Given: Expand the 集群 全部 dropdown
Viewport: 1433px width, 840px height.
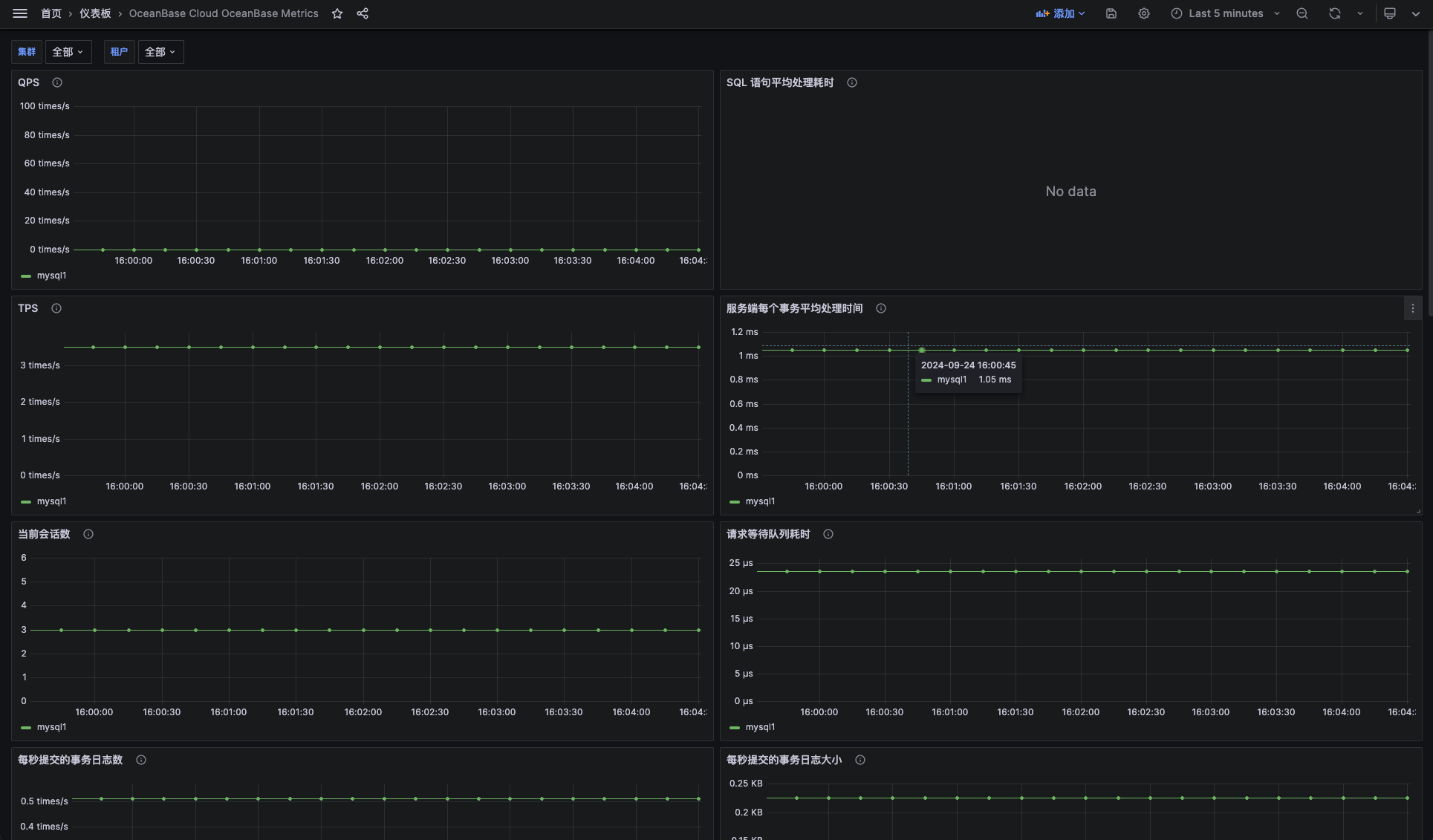Looking at the screenshot, I should (x=68, y=52).
